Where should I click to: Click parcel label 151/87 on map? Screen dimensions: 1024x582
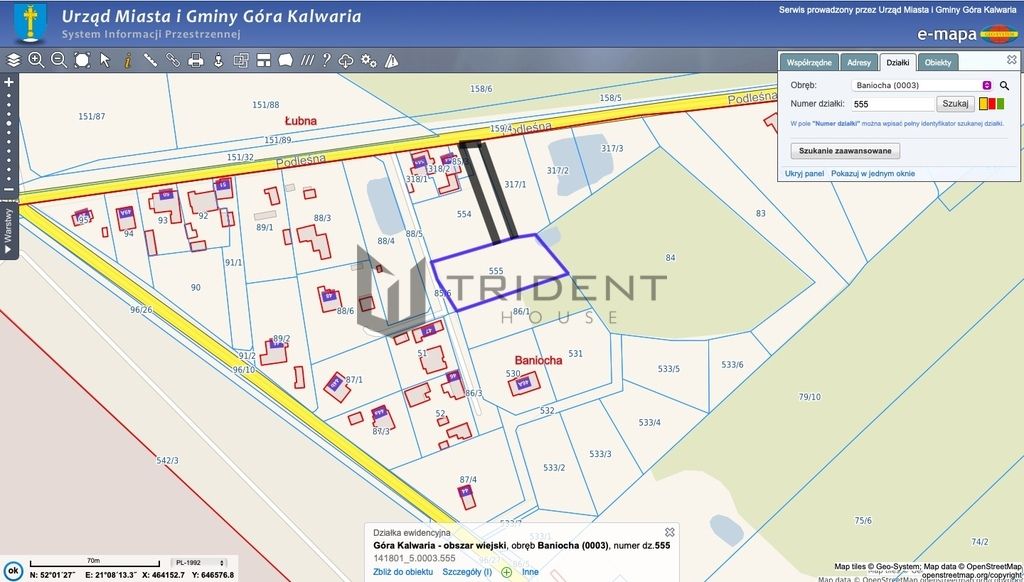pos(91,116)
